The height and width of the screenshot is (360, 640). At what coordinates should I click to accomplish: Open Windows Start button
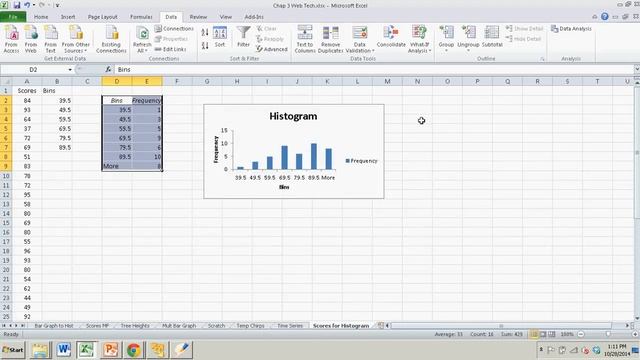point(13,350)
